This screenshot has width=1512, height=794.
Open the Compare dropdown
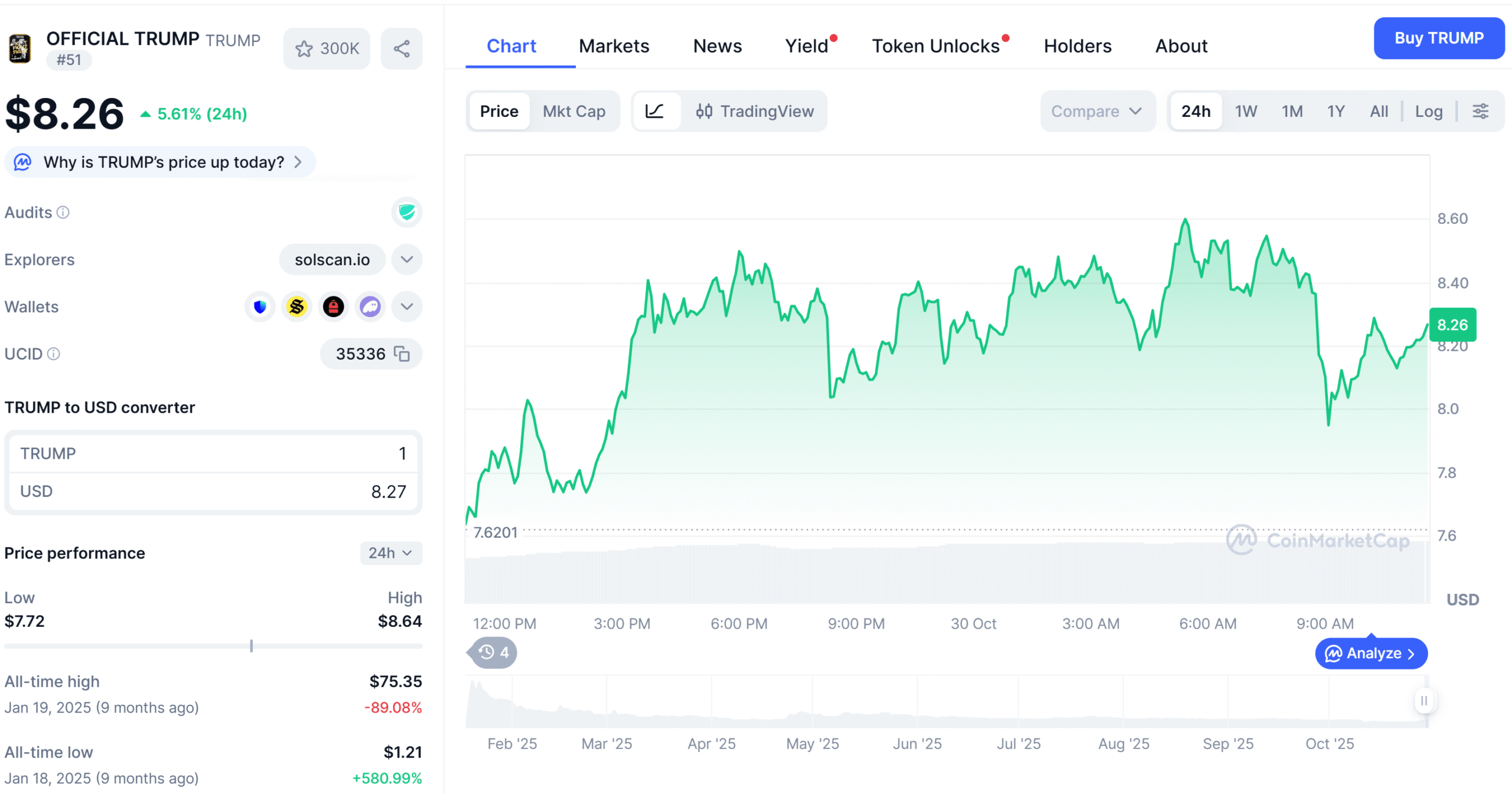1097,111
